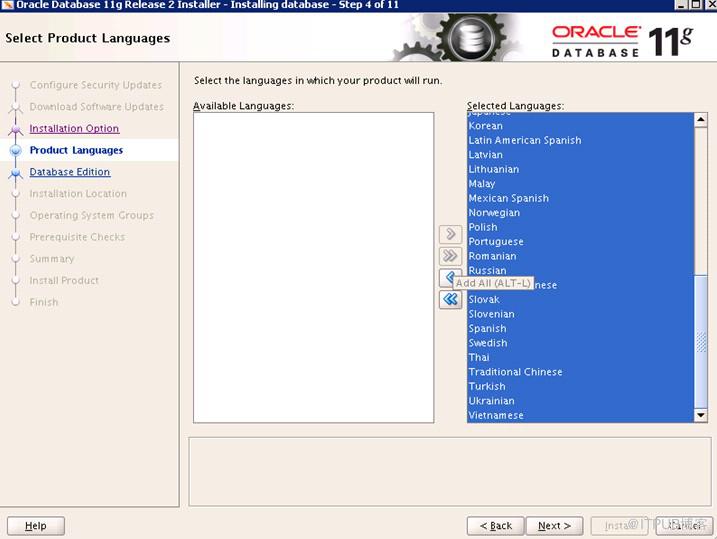The image size is (717, 539).
Task: Click inside the empty Available Languages list box
Action: 314,267
